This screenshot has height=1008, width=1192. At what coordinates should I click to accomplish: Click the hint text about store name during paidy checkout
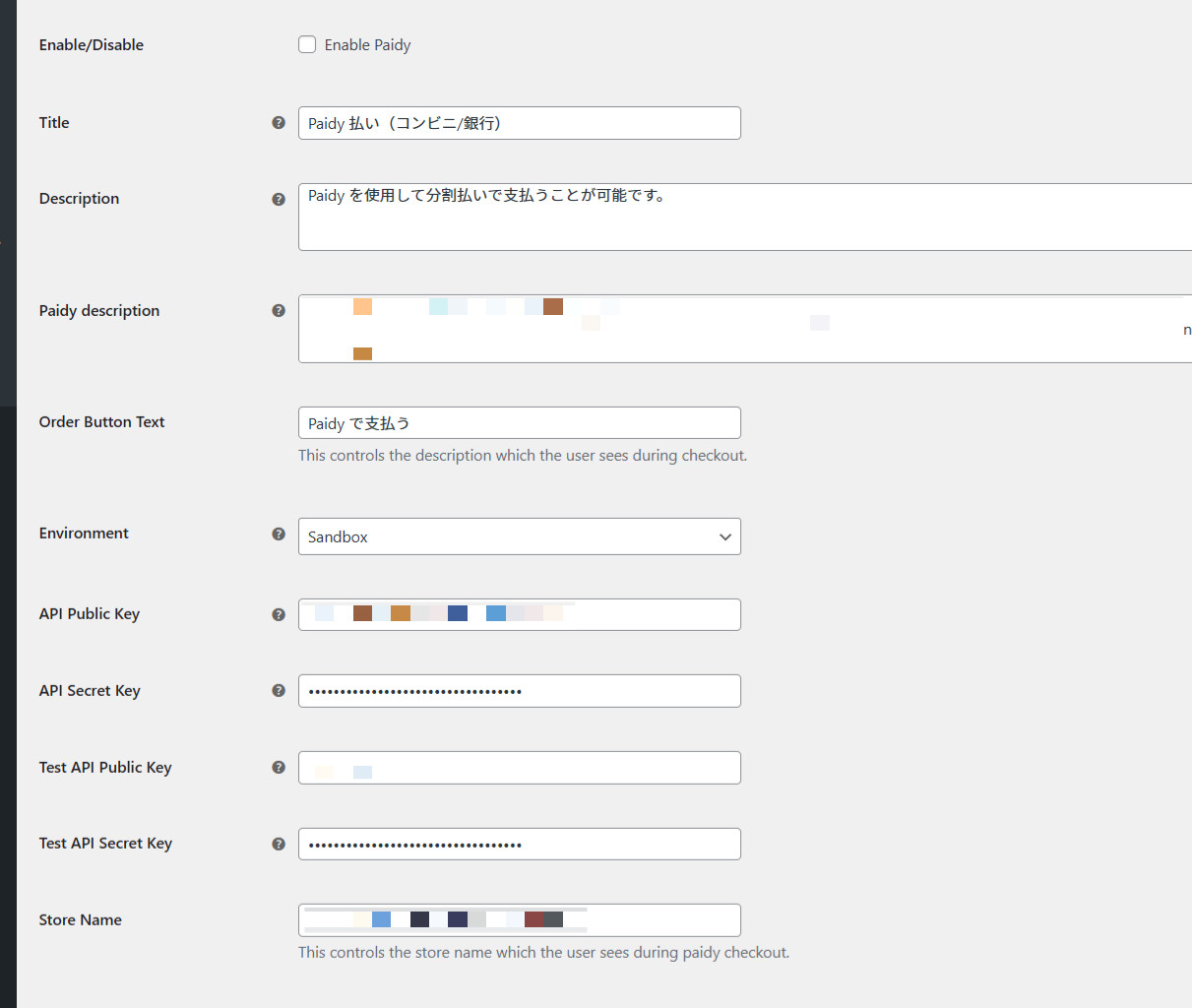point(544,953)
